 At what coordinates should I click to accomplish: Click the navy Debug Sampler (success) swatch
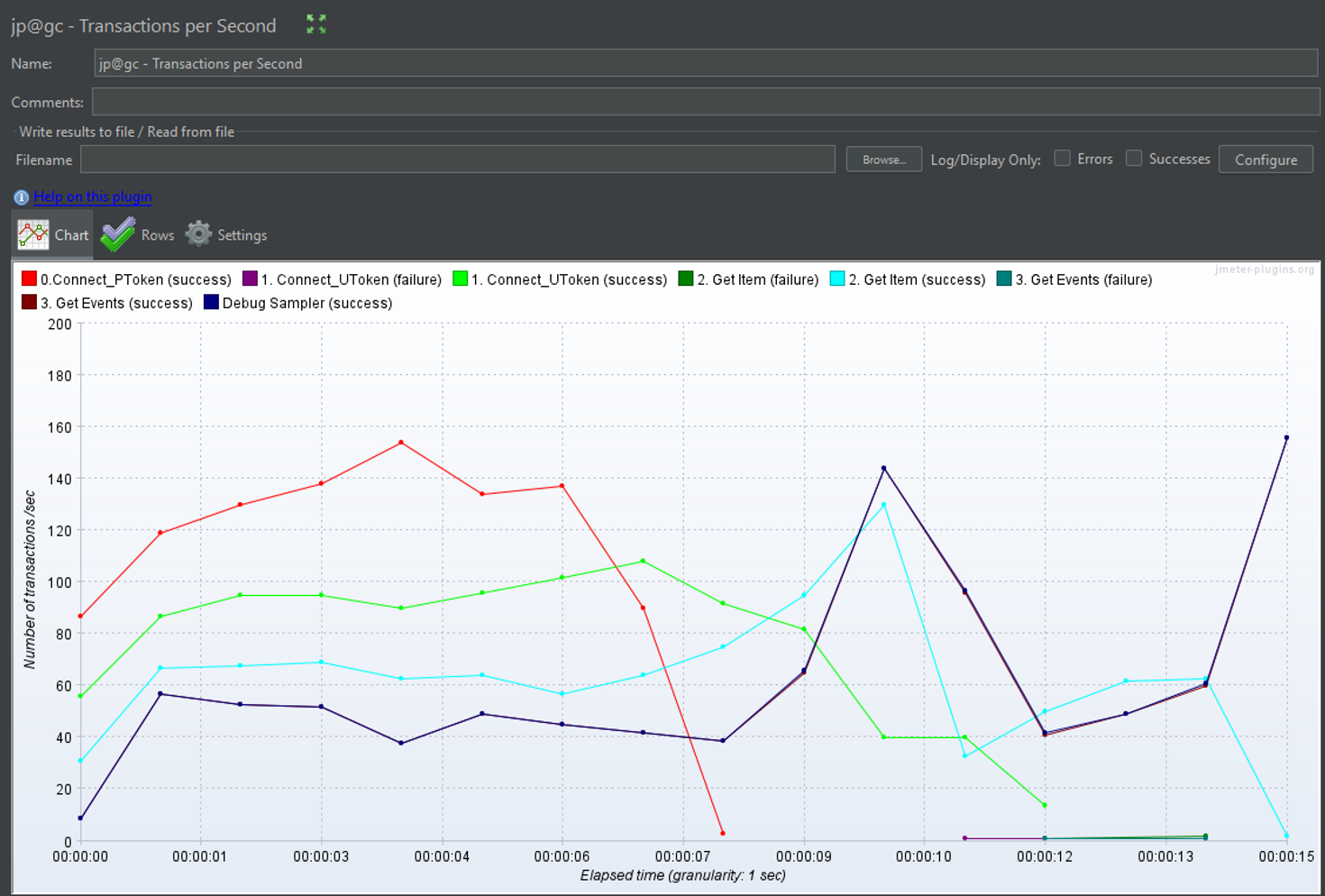click(211, 302)
